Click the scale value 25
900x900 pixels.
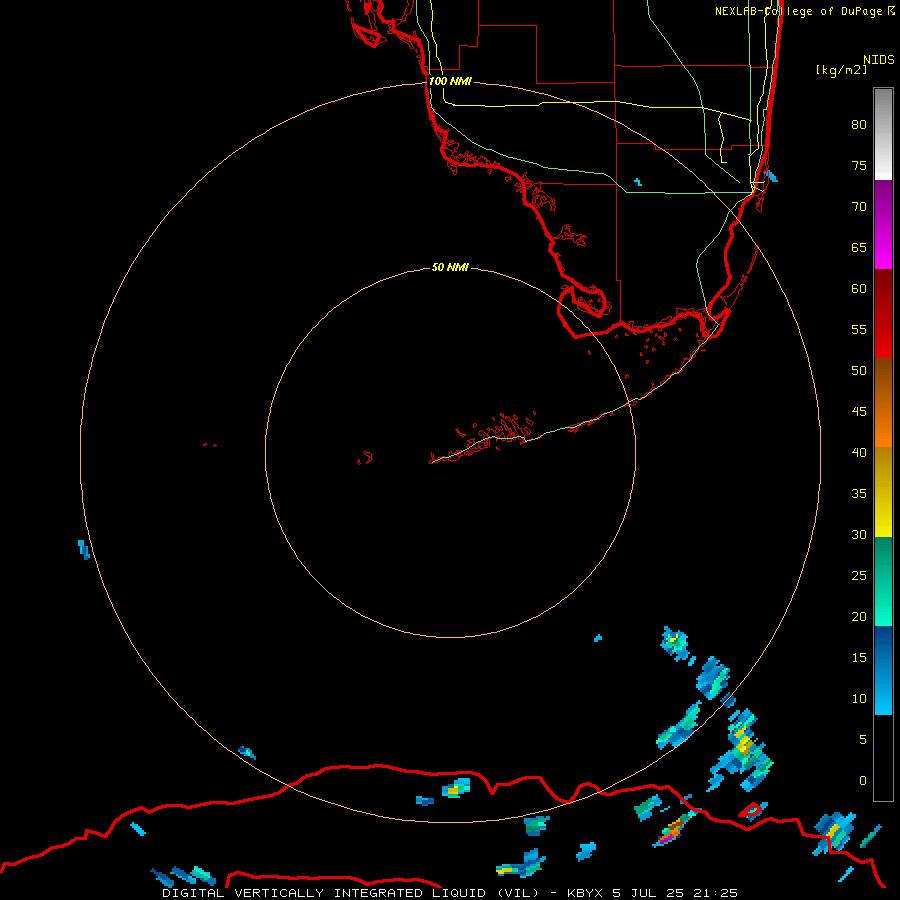click(859, 576)
